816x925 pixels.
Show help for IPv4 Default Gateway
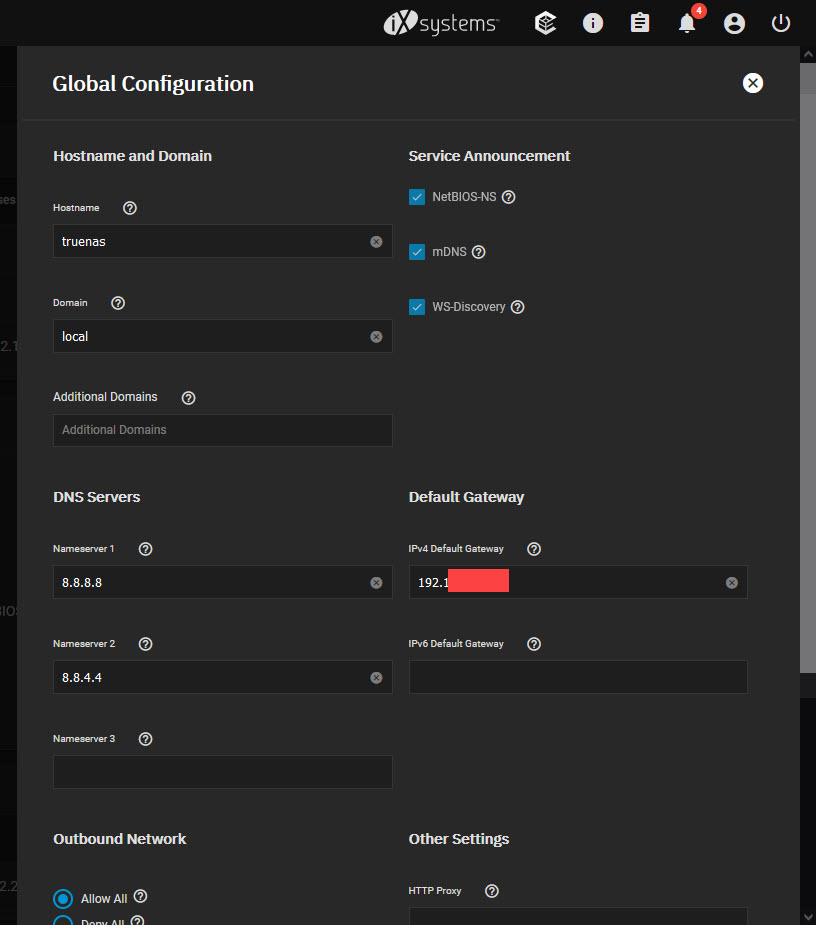534,549
